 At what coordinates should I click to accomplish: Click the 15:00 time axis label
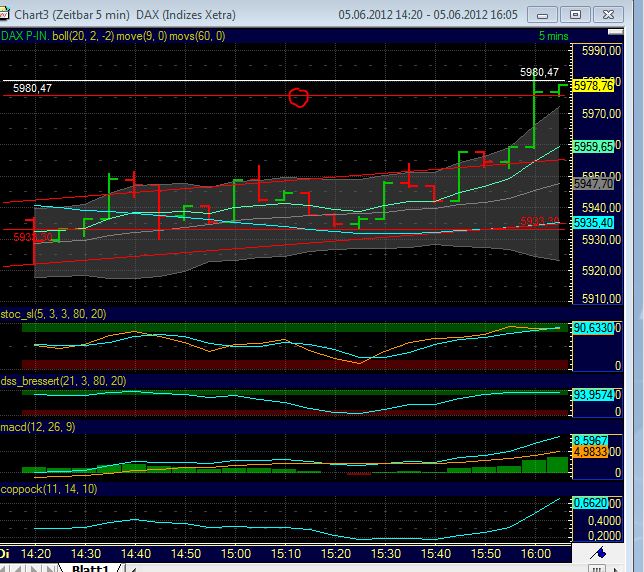point(236,554)
